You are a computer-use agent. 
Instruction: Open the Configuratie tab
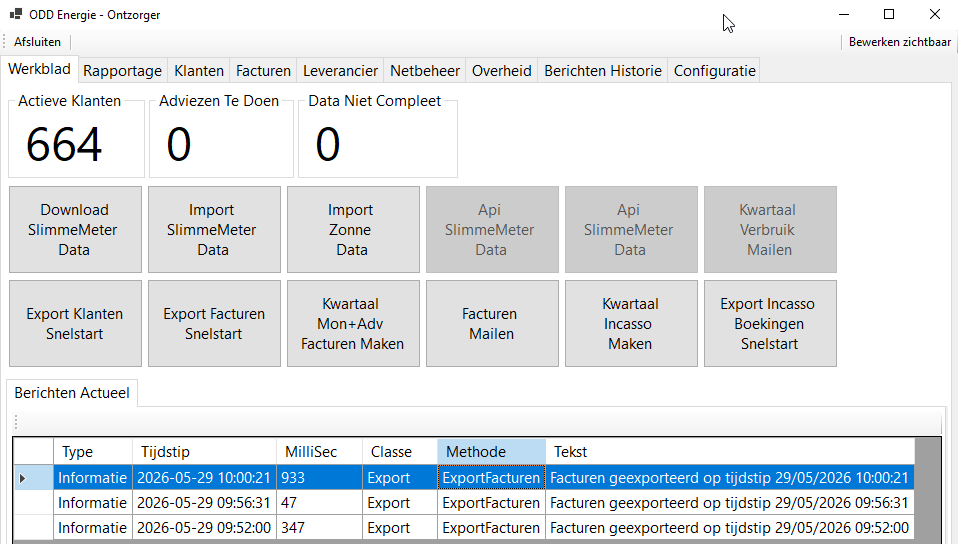click(714, 71)
